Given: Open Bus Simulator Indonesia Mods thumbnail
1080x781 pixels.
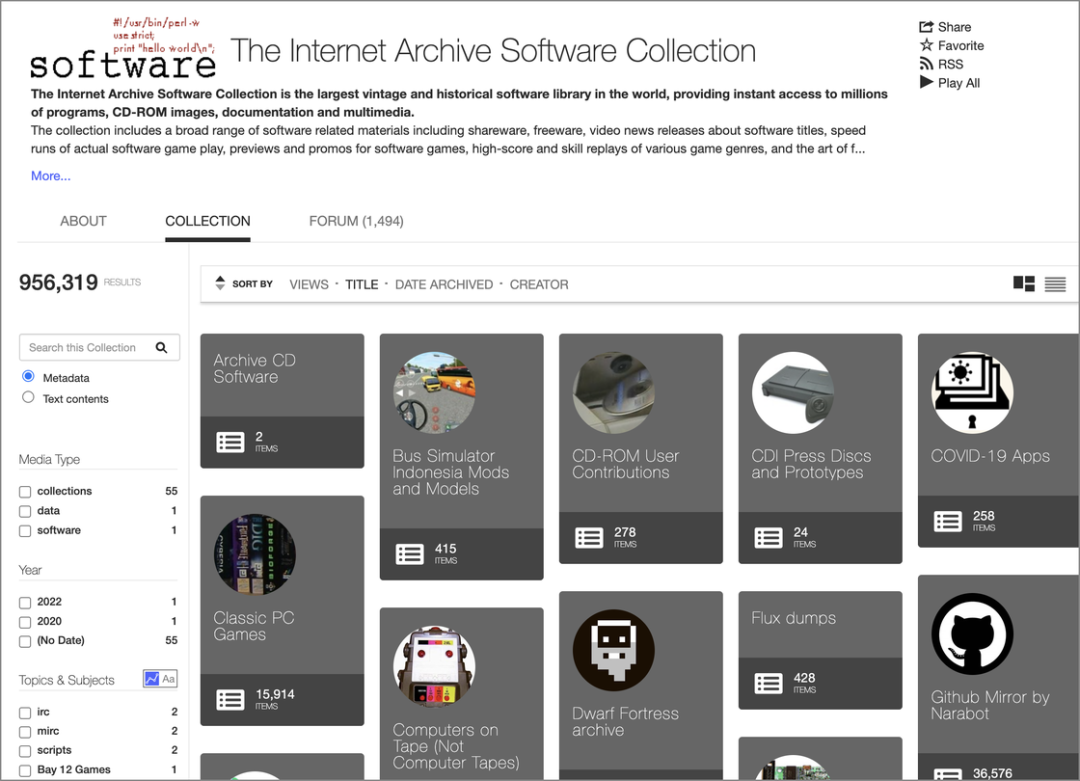Looking at the screenshot, I should click(x=434, y=393).
